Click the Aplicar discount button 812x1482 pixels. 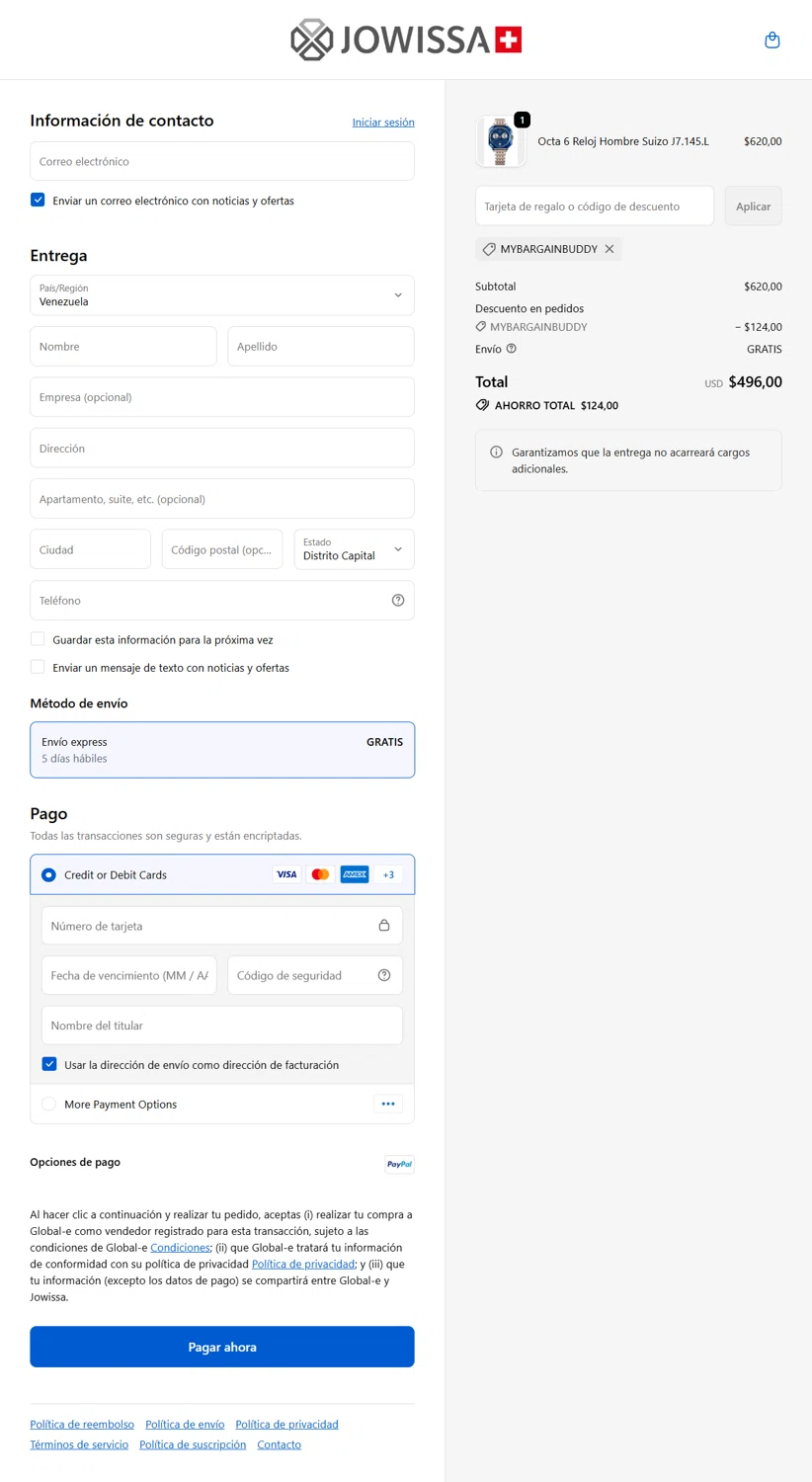coord(753,206)
